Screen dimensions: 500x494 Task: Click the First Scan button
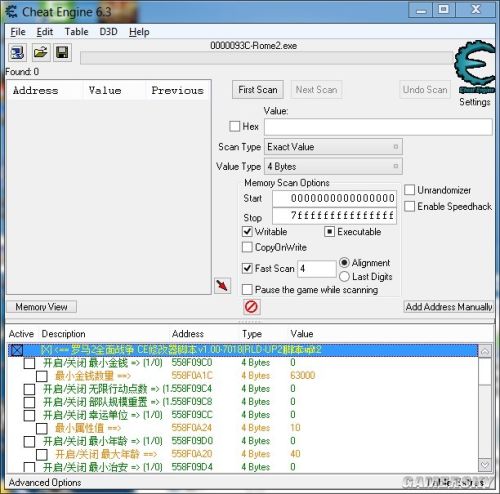click(x=258, y=90)
